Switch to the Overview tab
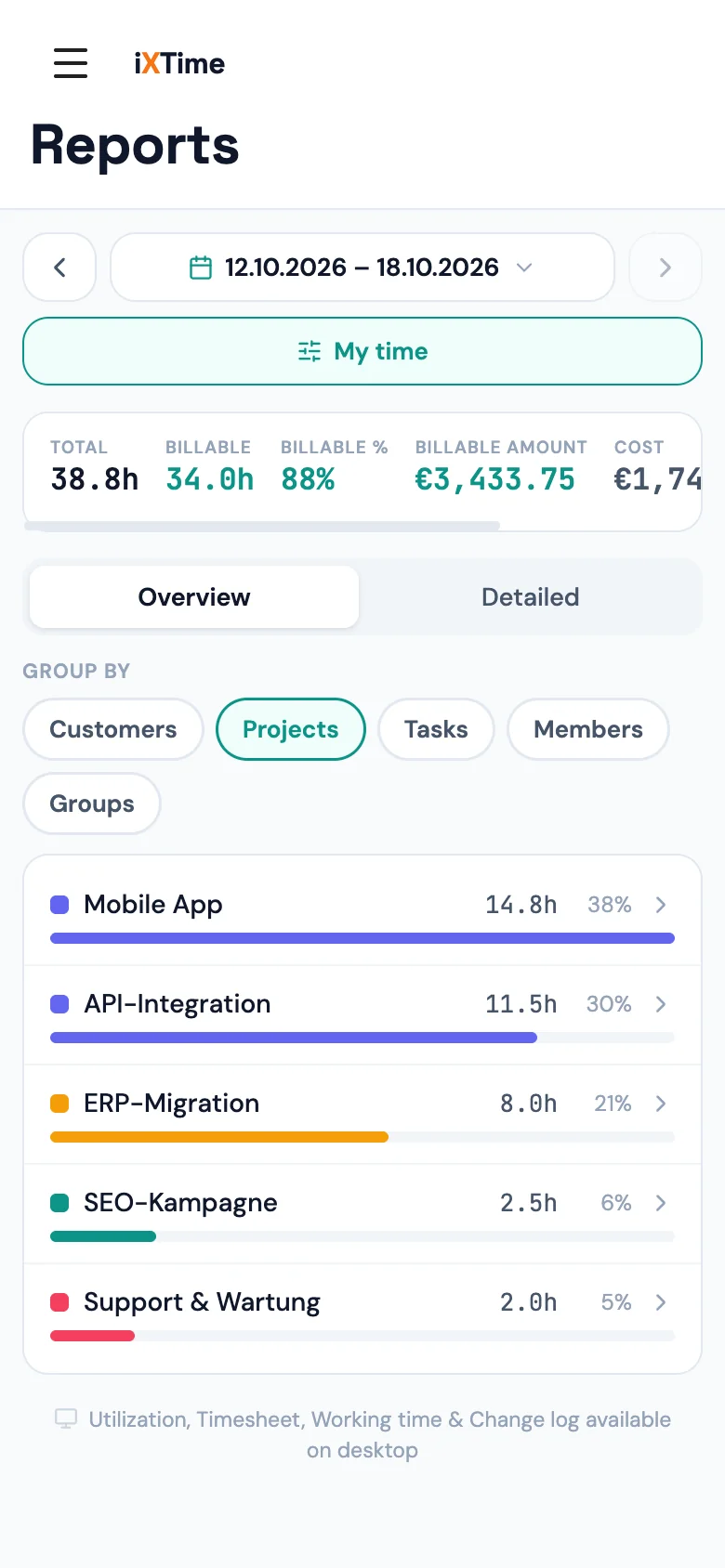Image resolution: width=725 pixels, height=1568 pixels. 194,597
